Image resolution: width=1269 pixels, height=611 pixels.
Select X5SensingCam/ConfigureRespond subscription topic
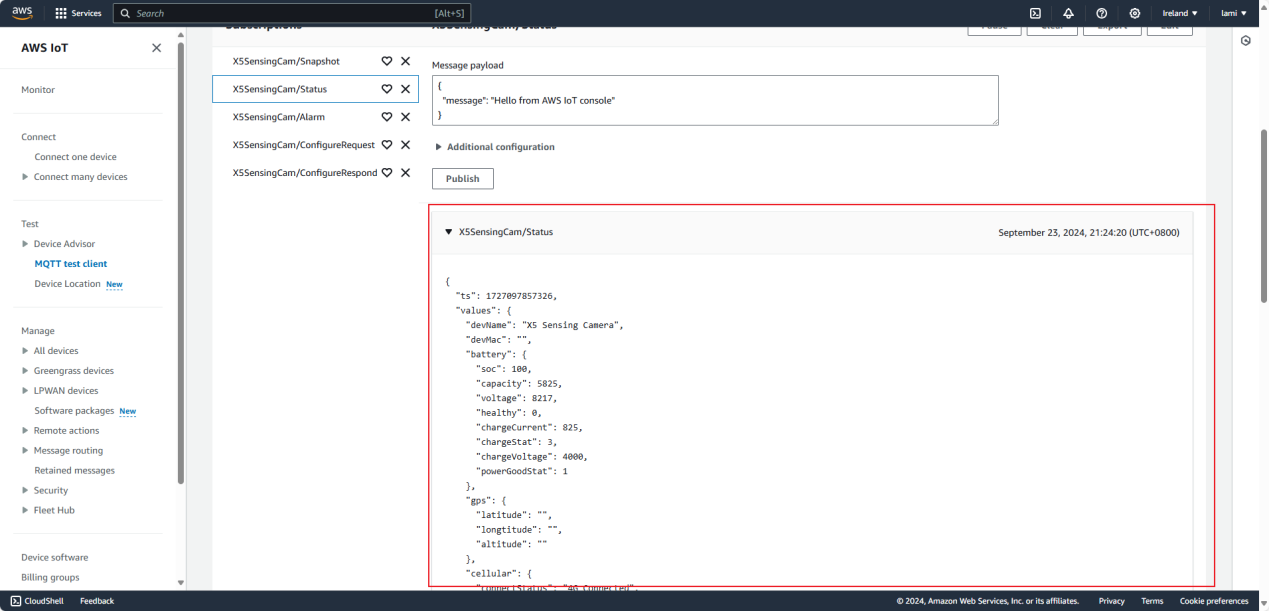305,173
